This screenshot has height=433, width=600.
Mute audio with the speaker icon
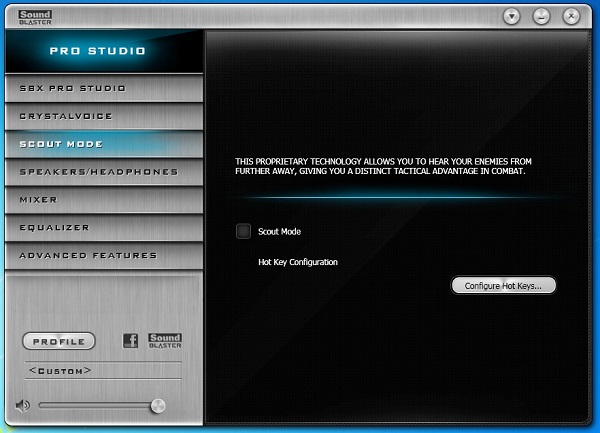coord(23,405)
